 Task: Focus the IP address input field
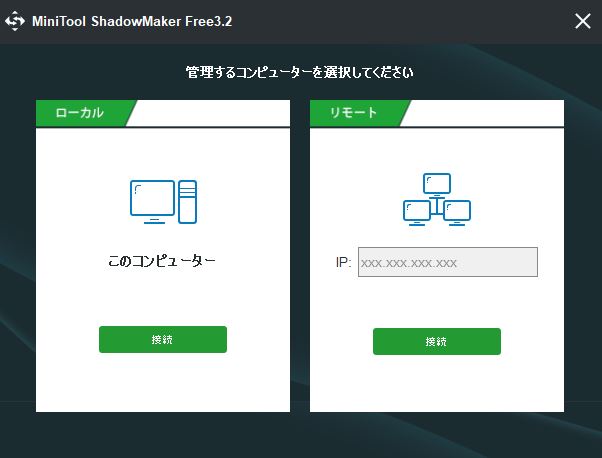pos(448,262)
